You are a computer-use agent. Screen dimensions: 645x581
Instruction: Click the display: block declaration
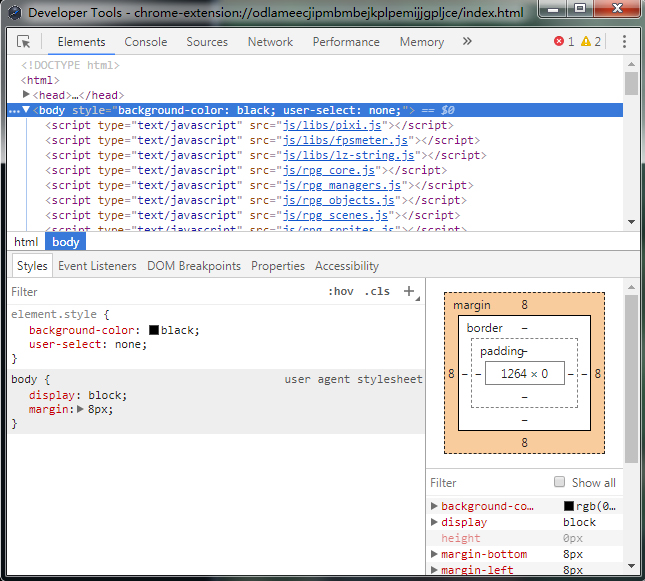(x=78, y=395)
